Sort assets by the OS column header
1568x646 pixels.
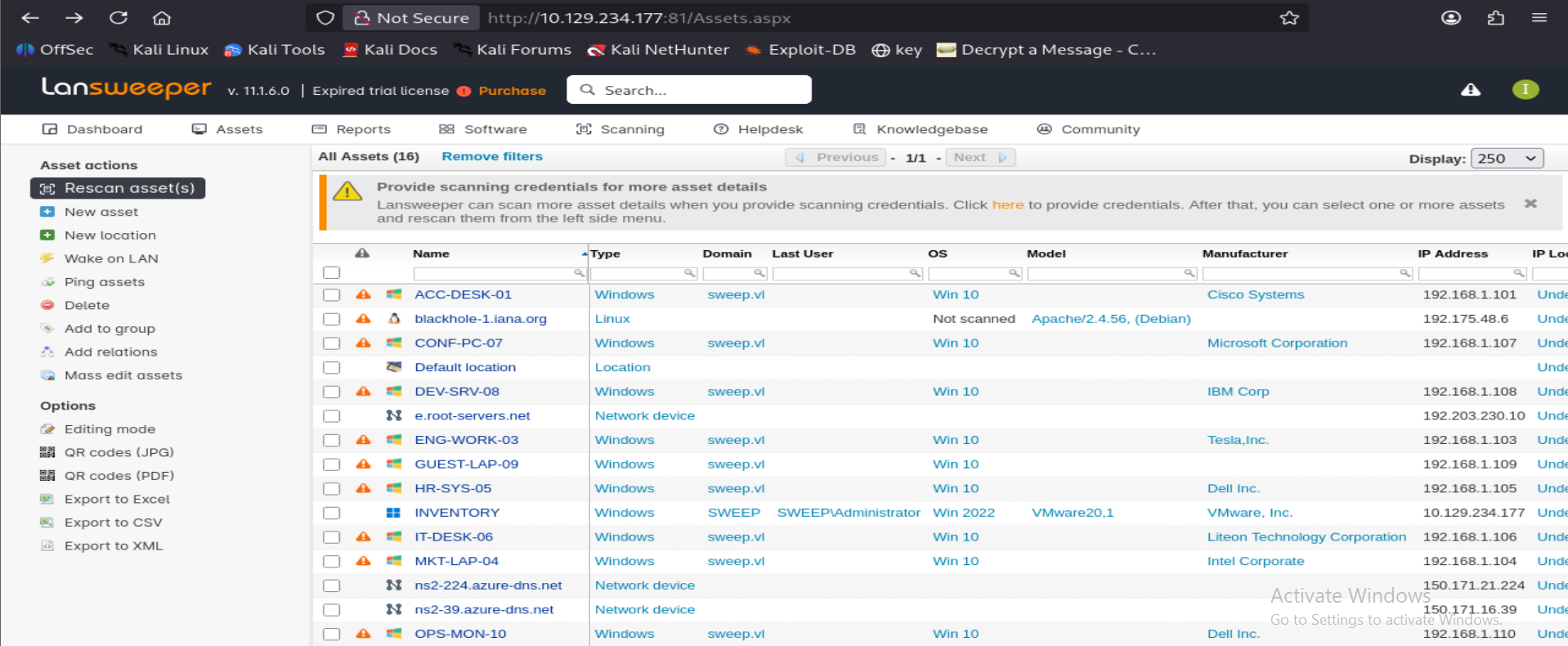coord(938,253)
